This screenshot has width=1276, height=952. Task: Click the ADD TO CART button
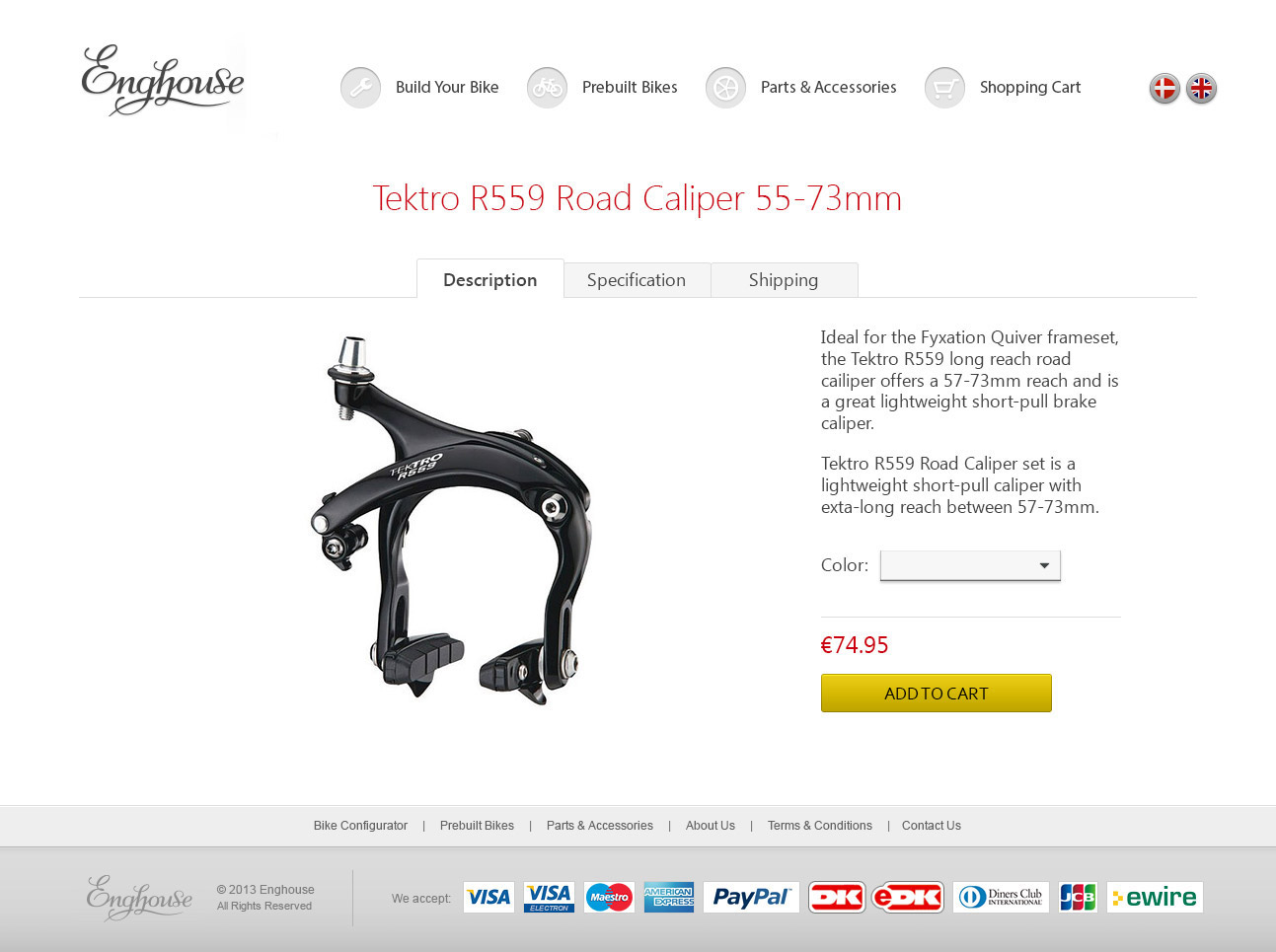point(937,694)
